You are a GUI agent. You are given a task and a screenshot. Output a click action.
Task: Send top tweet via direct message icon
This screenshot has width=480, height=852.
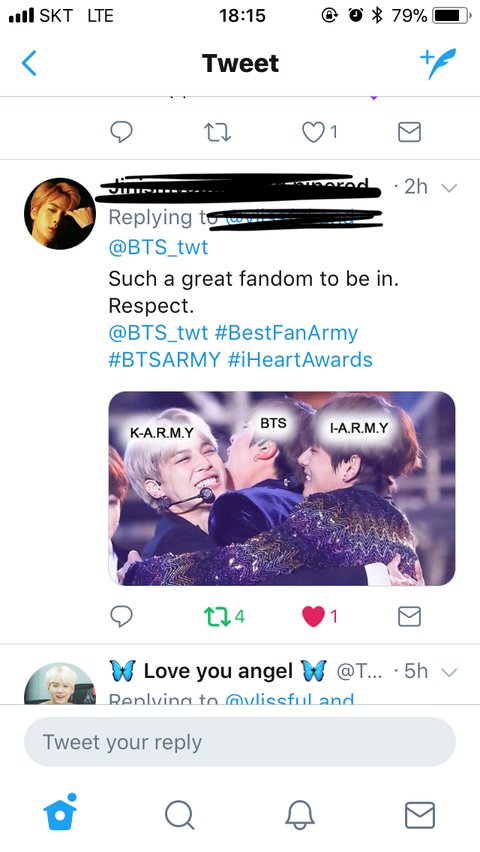(409, 132)
